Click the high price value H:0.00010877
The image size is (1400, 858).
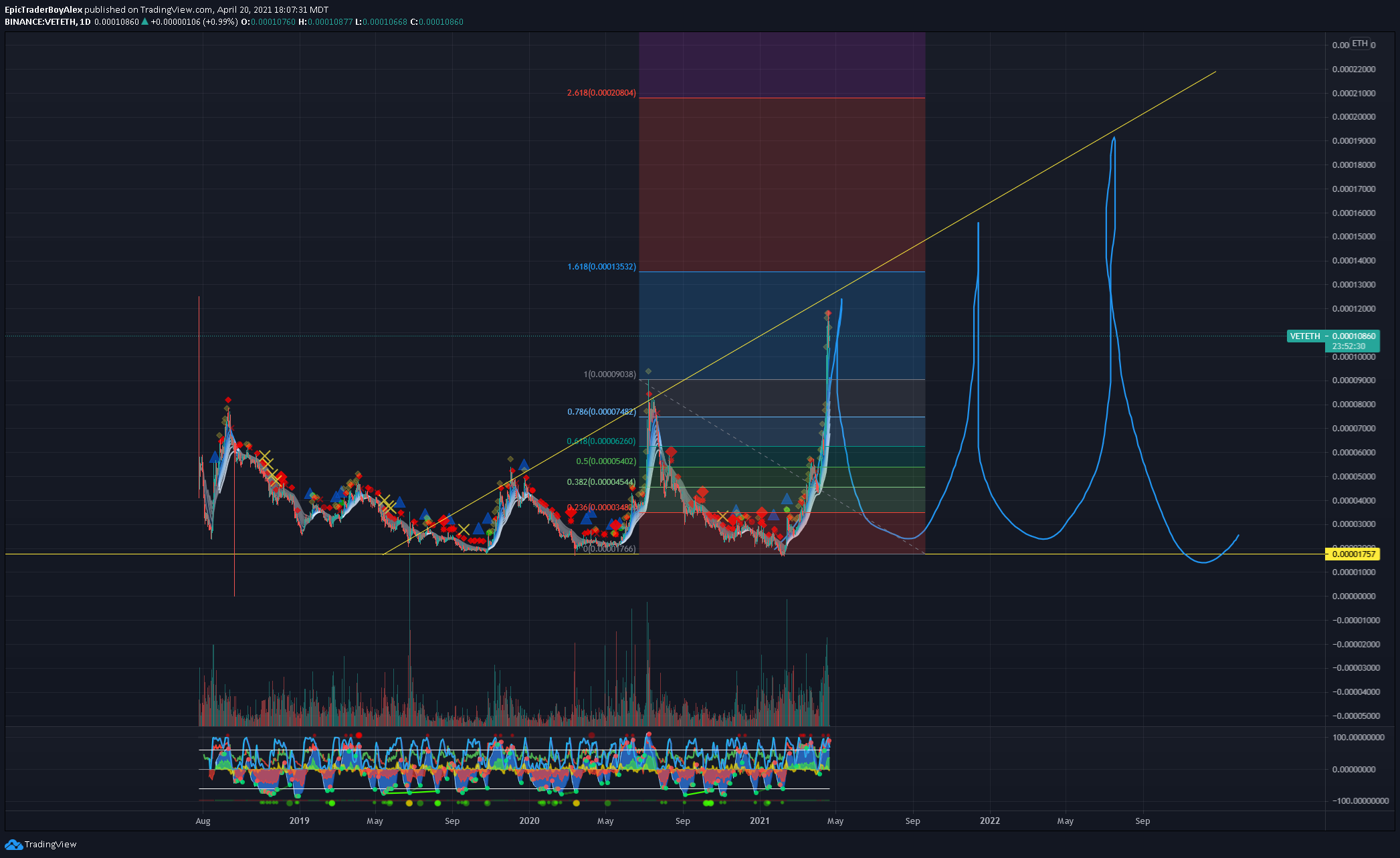325,22
